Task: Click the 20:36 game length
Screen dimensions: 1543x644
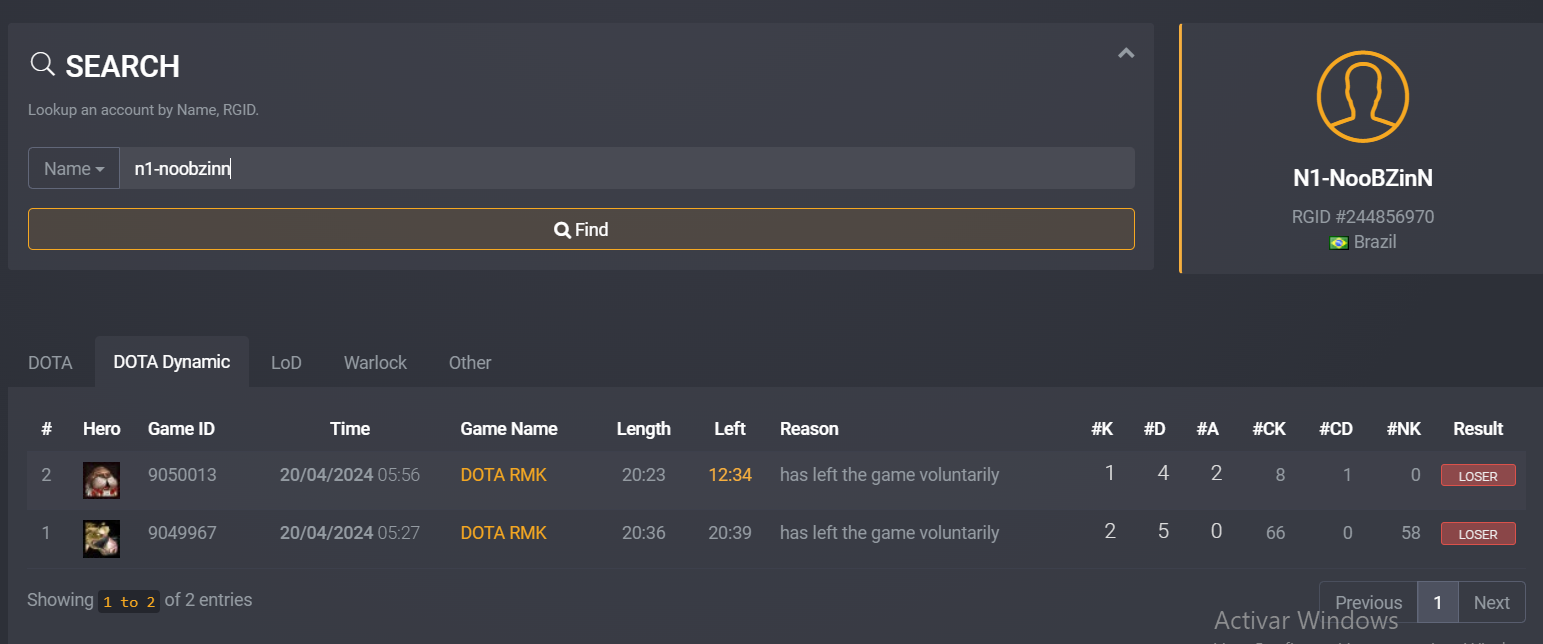Action: 644,533
